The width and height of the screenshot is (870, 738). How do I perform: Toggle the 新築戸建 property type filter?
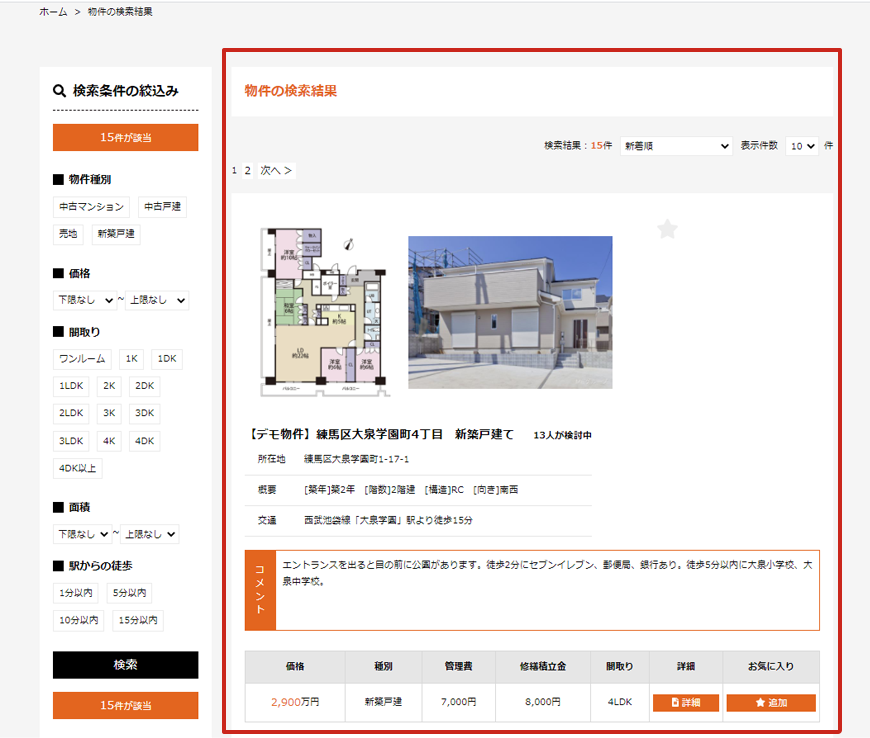[116, 234]
